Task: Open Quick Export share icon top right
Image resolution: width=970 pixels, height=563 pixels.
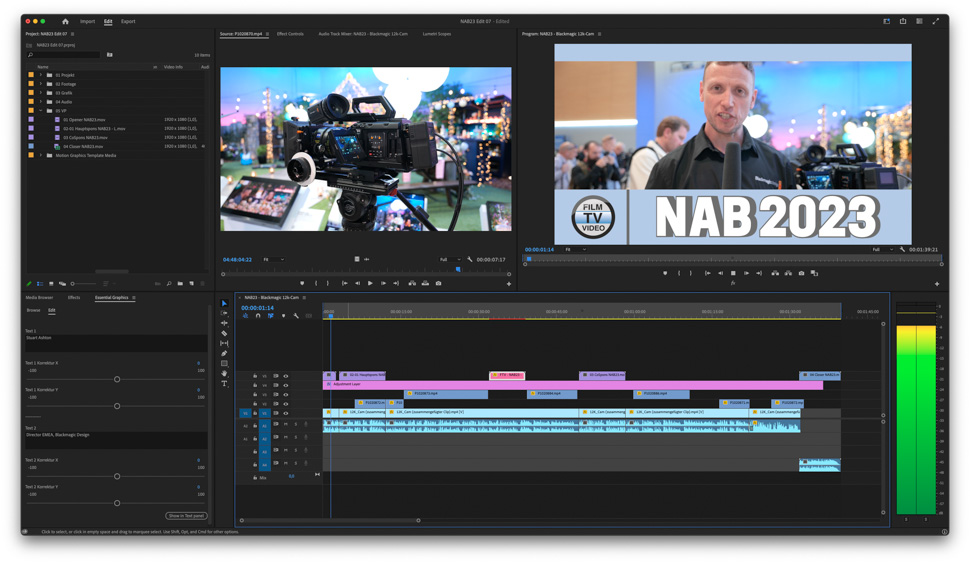Action: pyautogui.click(x=903, y=21)
